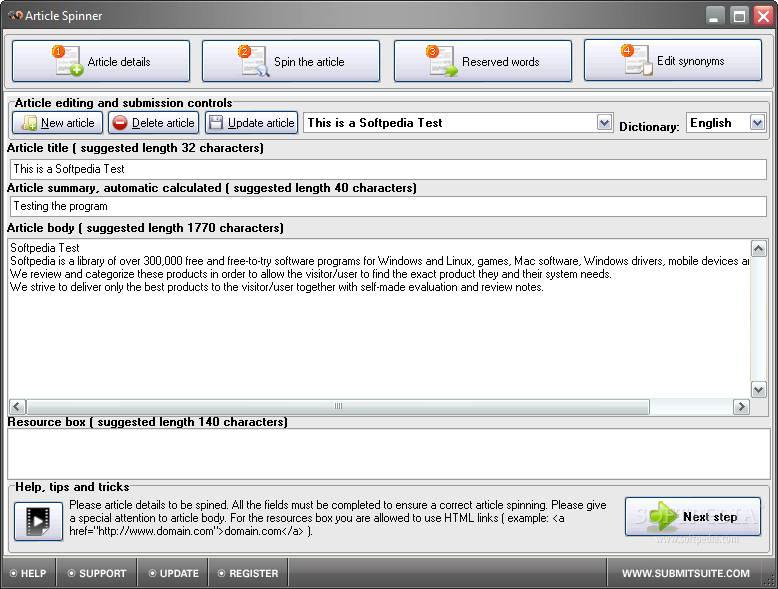Click the "Softpedia Test" line in article body
The image size is (778, 589).
point(45,248)
